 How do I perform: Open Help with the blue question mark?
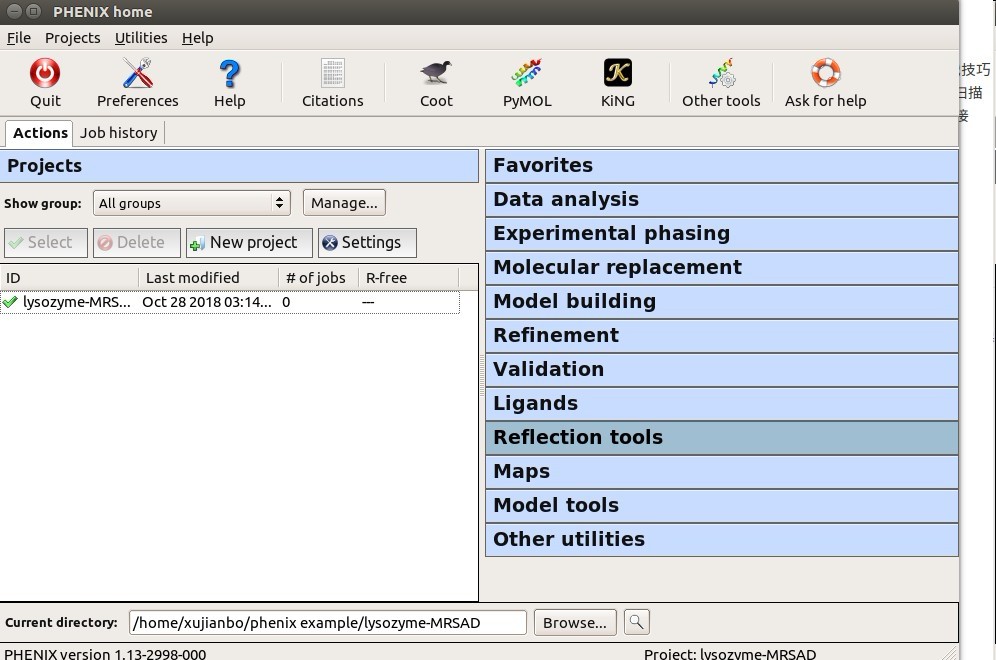point(229,73)
